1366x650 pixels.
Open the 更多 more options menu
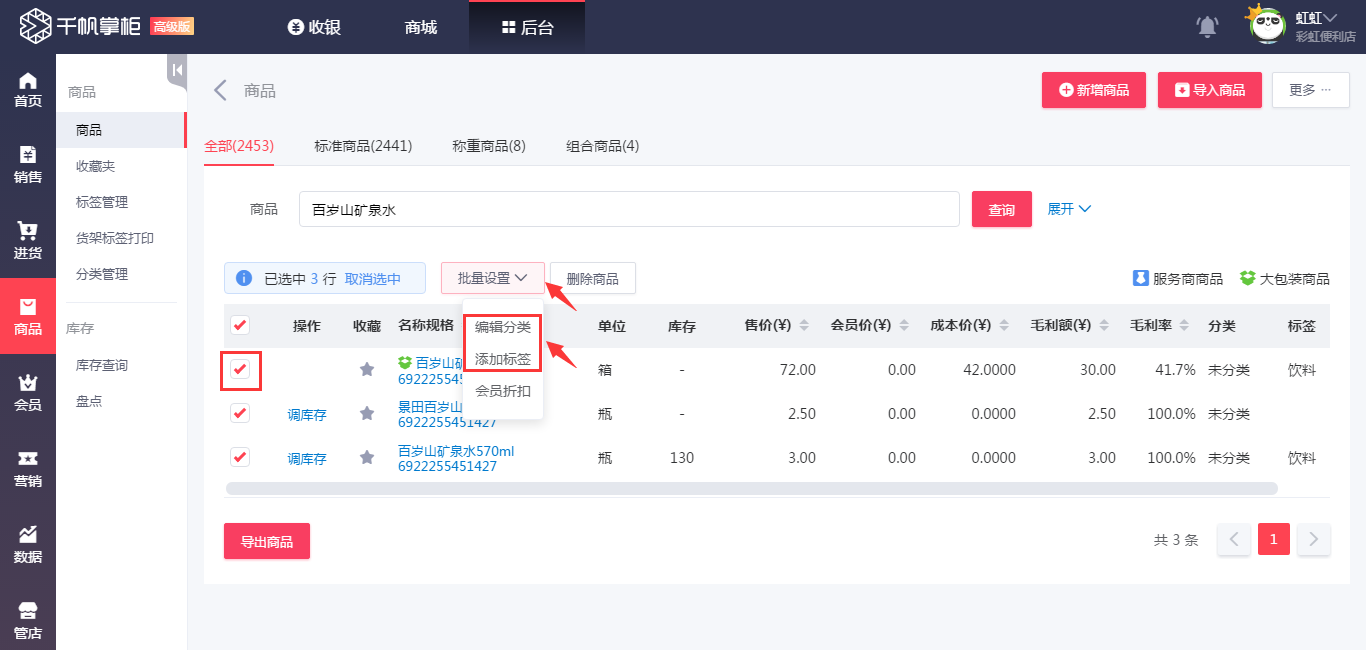1310,90
